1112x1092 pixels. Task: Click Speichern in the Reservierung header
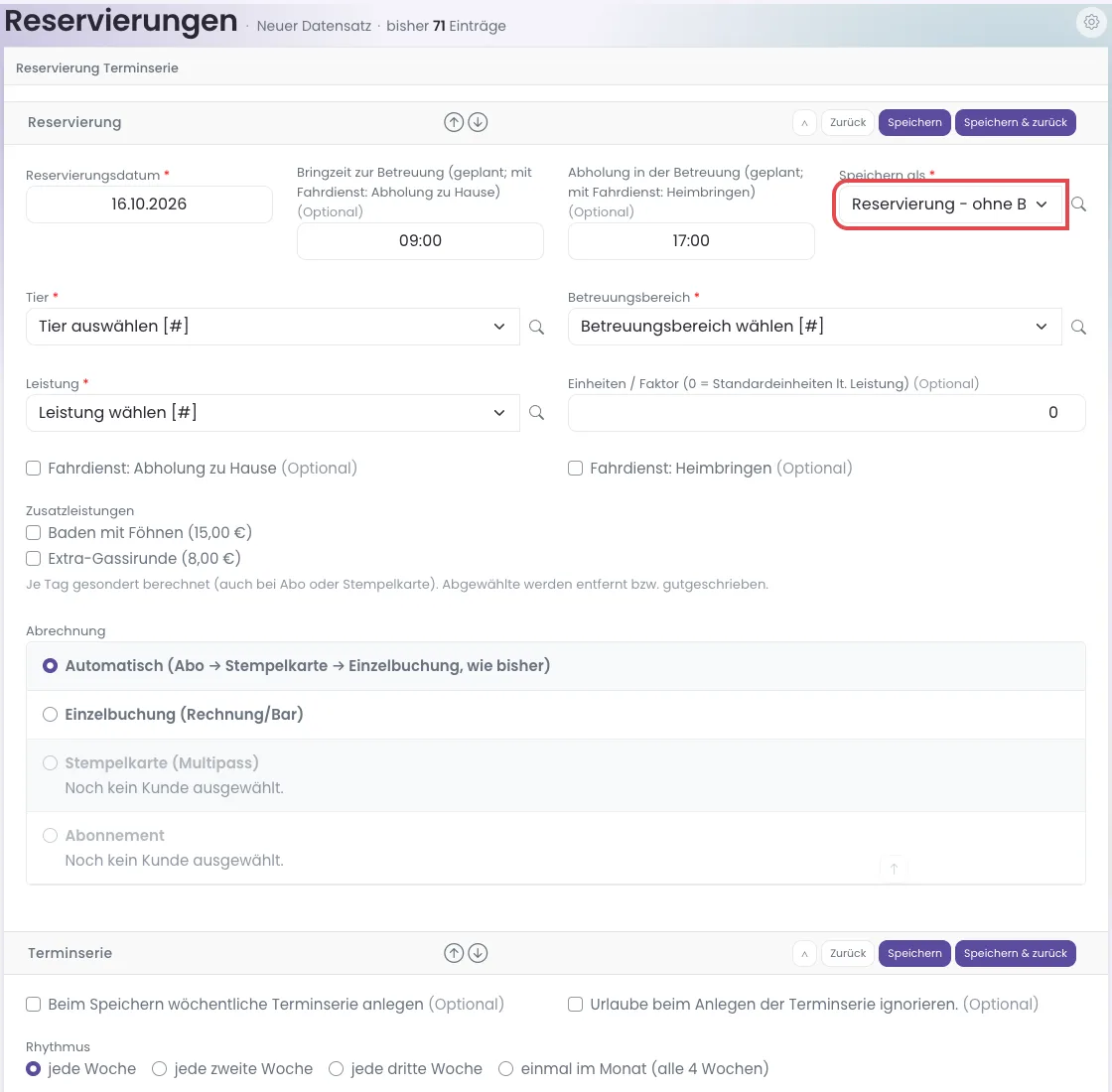[914, 123]
